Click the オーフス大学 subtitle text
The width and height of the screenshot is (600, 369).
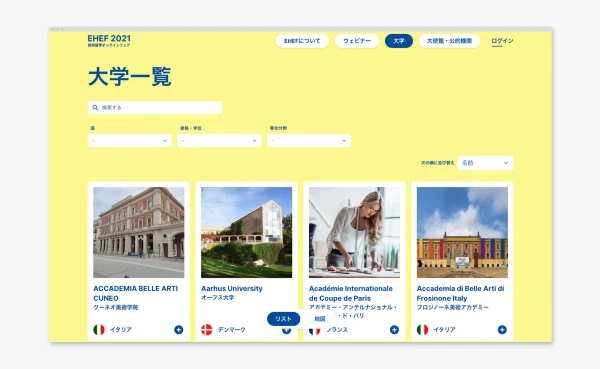(217, 297)
